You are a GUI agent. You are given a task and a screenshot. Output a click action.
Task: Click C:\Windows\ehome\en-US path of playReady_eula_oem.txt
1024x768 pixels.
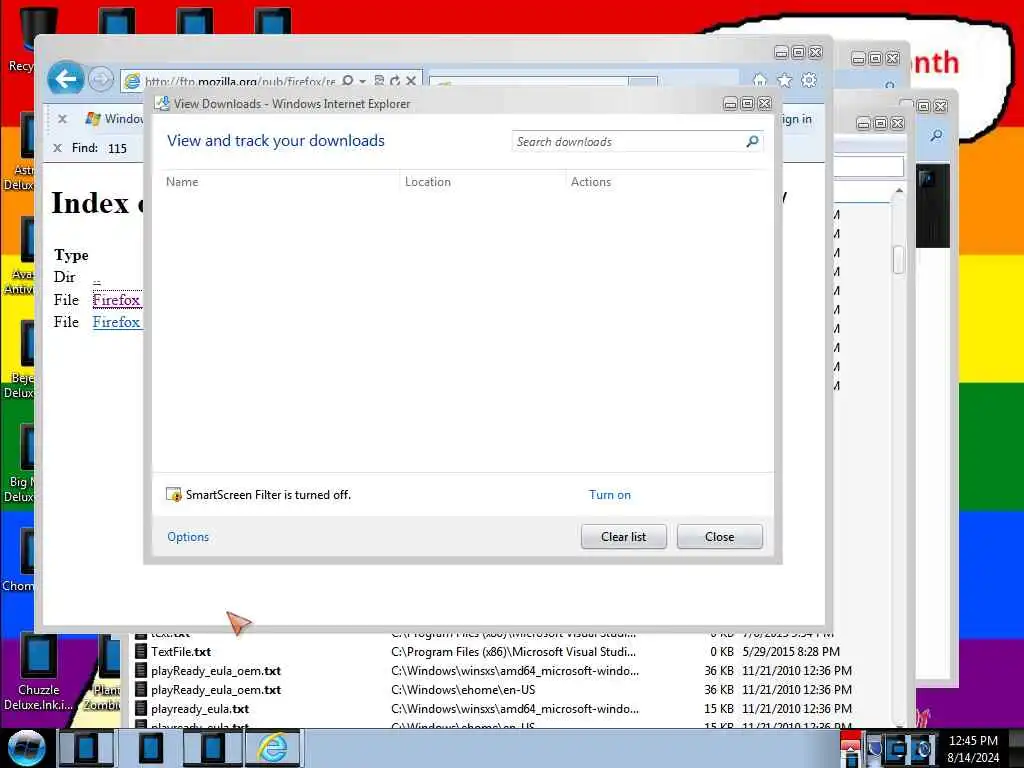coord(463,690)
